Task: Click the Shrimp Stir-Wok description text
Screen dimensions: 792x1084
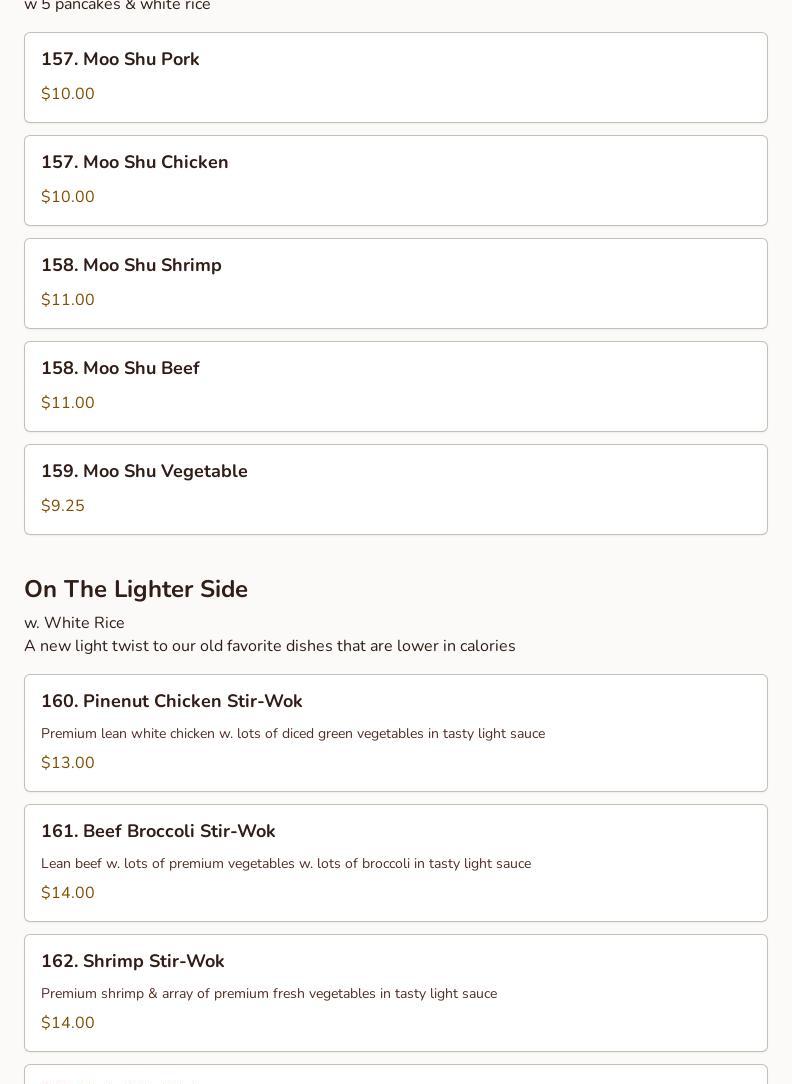Action: point(269,994)
